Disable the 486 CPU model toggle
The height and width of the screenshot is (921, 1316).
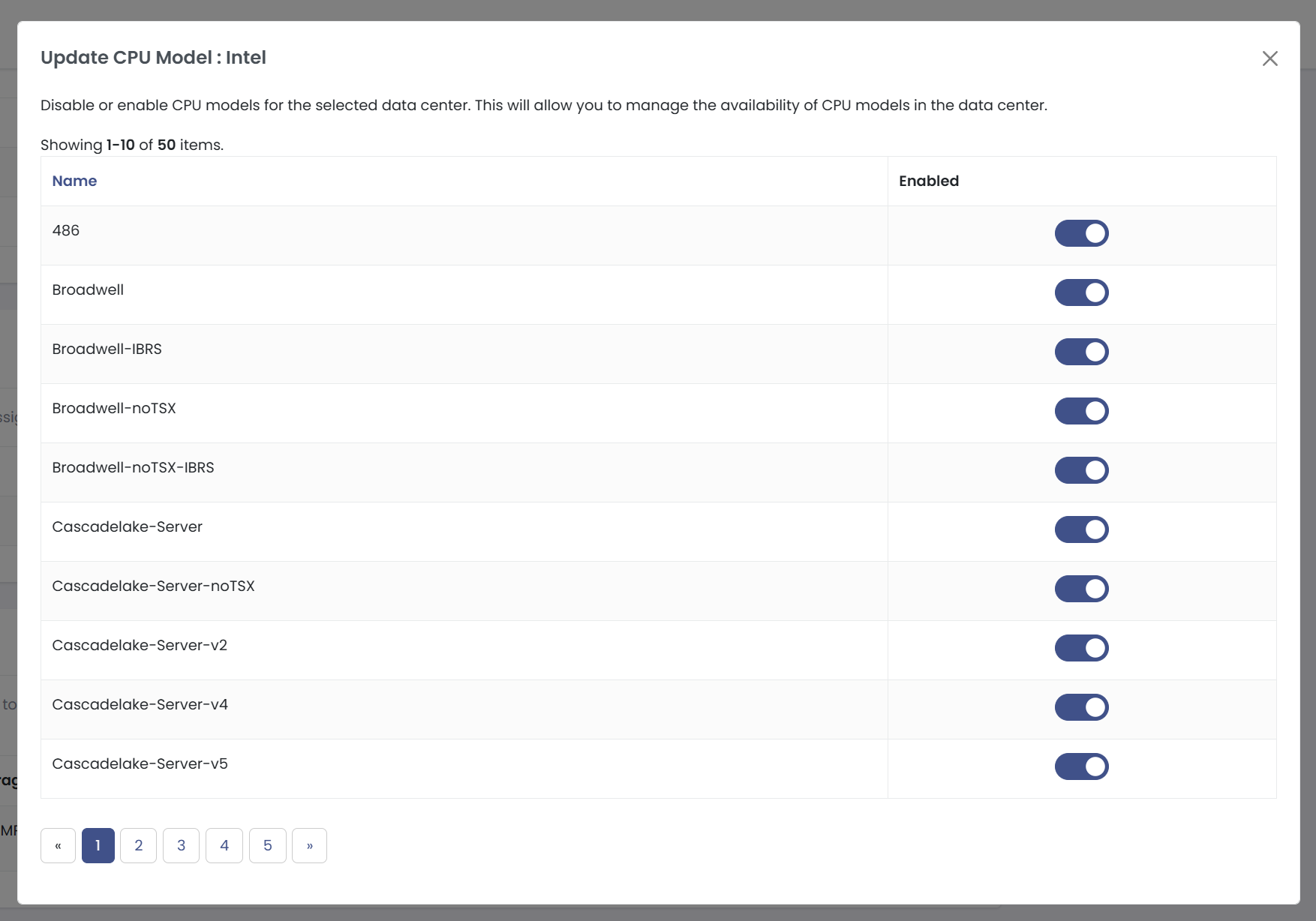[x=1081, y=233]
